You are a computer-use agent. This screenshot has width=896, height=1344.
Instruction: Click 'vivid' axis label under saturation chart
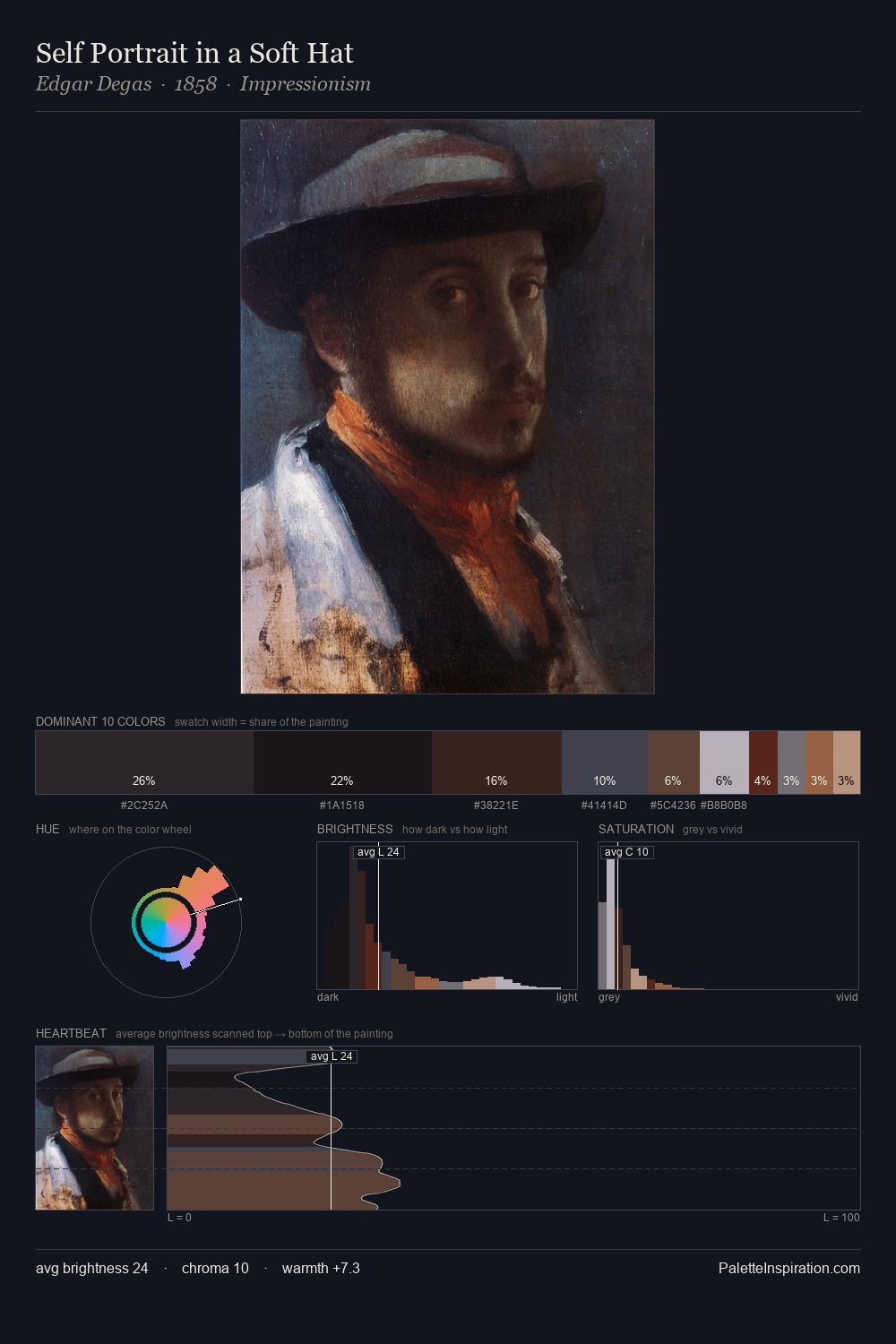coord(847,997)
